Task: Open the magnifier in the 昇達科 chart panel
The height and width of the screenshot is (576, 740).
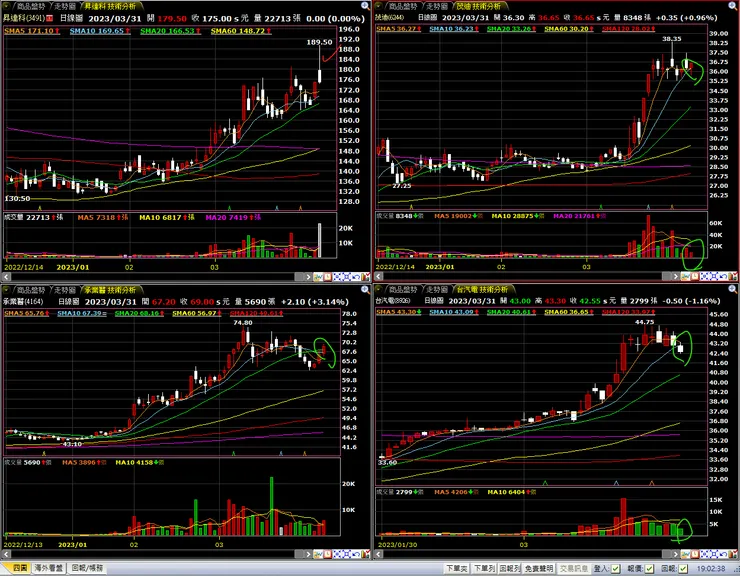Action: click(365, 6)
